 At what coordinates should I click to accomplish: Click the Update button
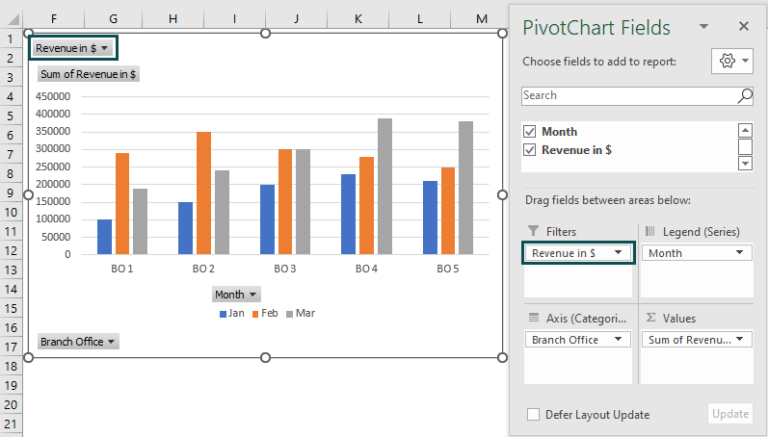pyautogui.click(x=730, y=414)
